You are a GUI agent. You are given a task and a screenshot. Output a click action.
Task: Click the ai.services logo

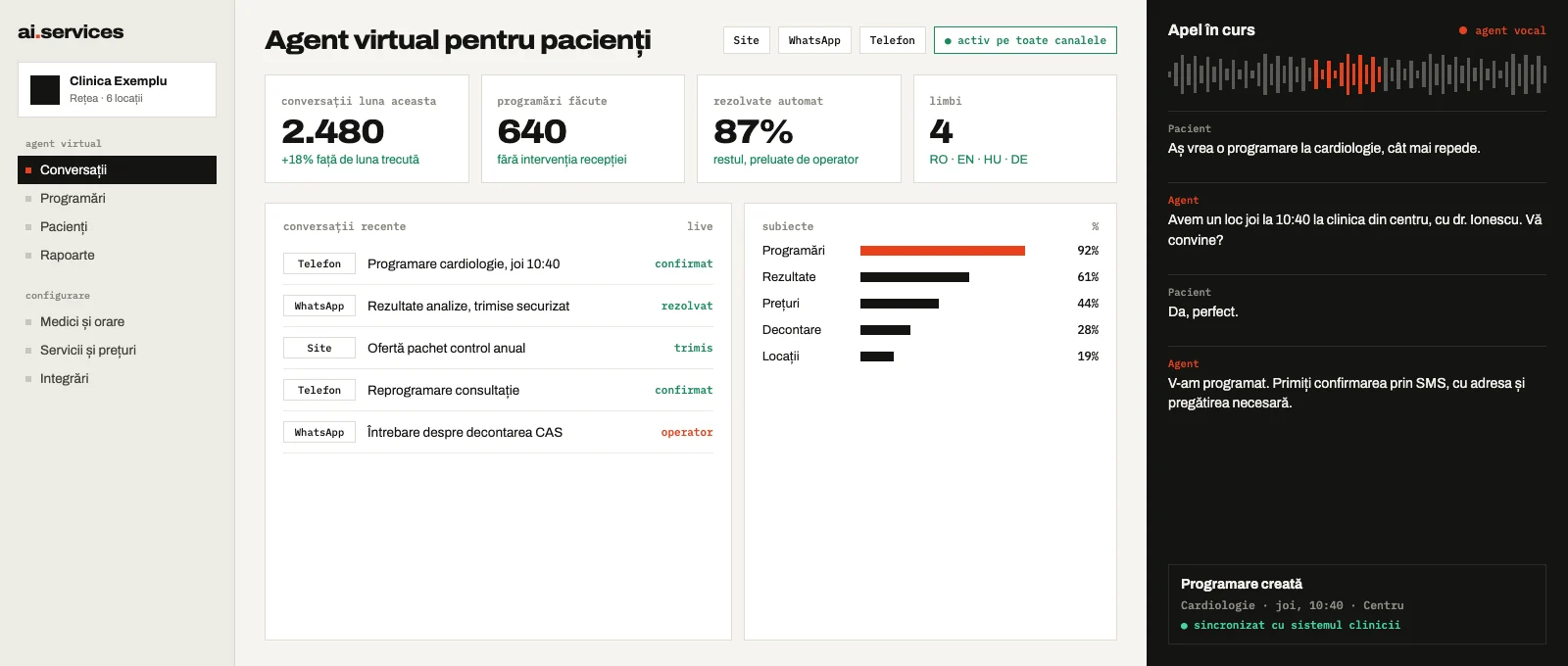(71, 32)
